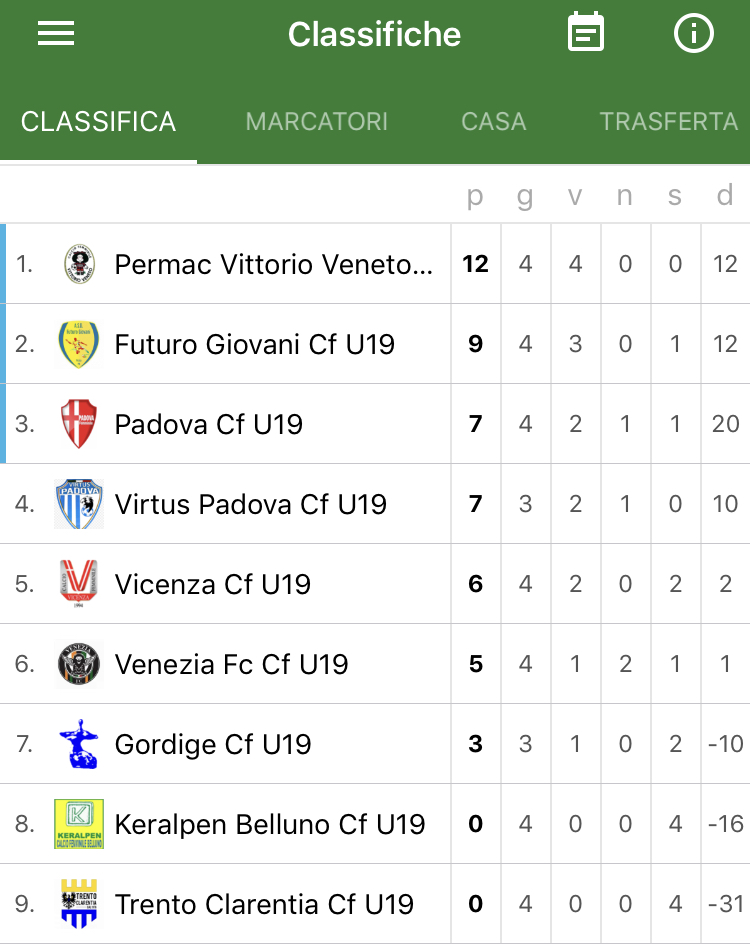Switch to the Marcatori tab
750x945 pixels.
point(317,122)
